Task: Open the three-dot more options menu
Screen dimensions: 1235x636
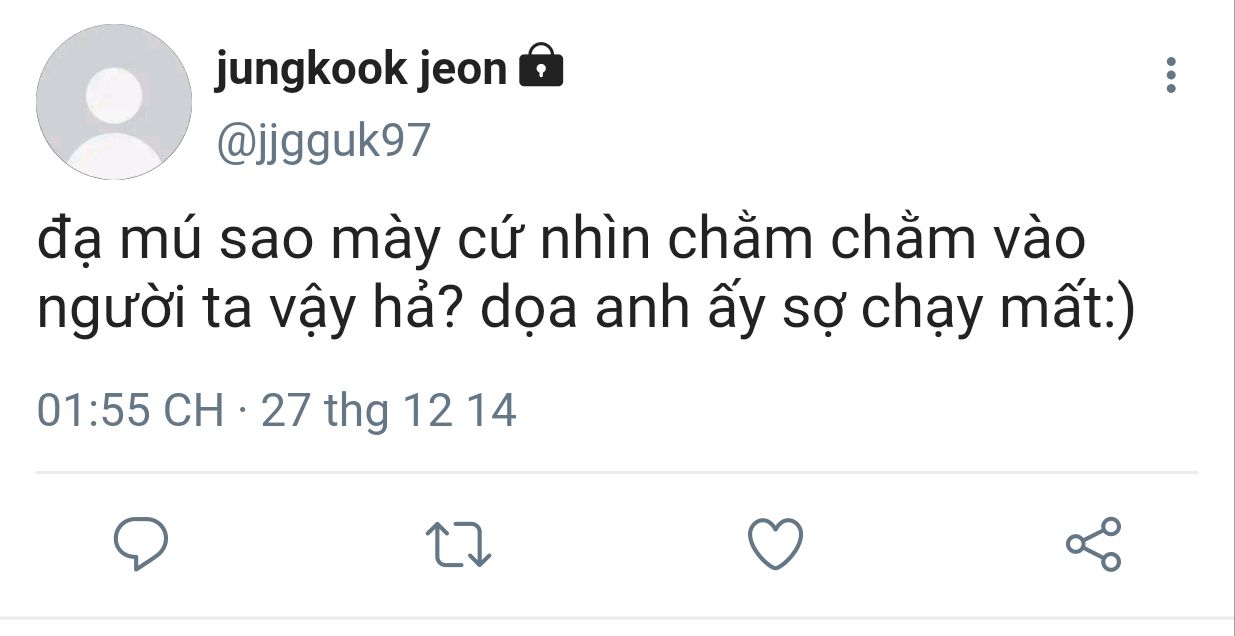Action: click(1171, 76)
